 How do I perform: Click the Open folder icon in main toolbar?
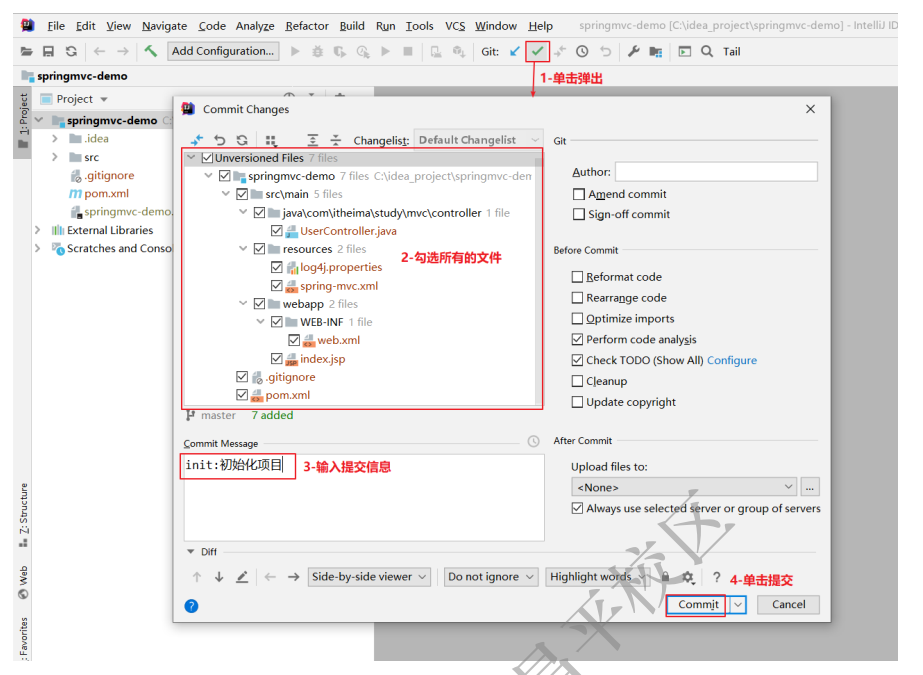click(26, 52)
